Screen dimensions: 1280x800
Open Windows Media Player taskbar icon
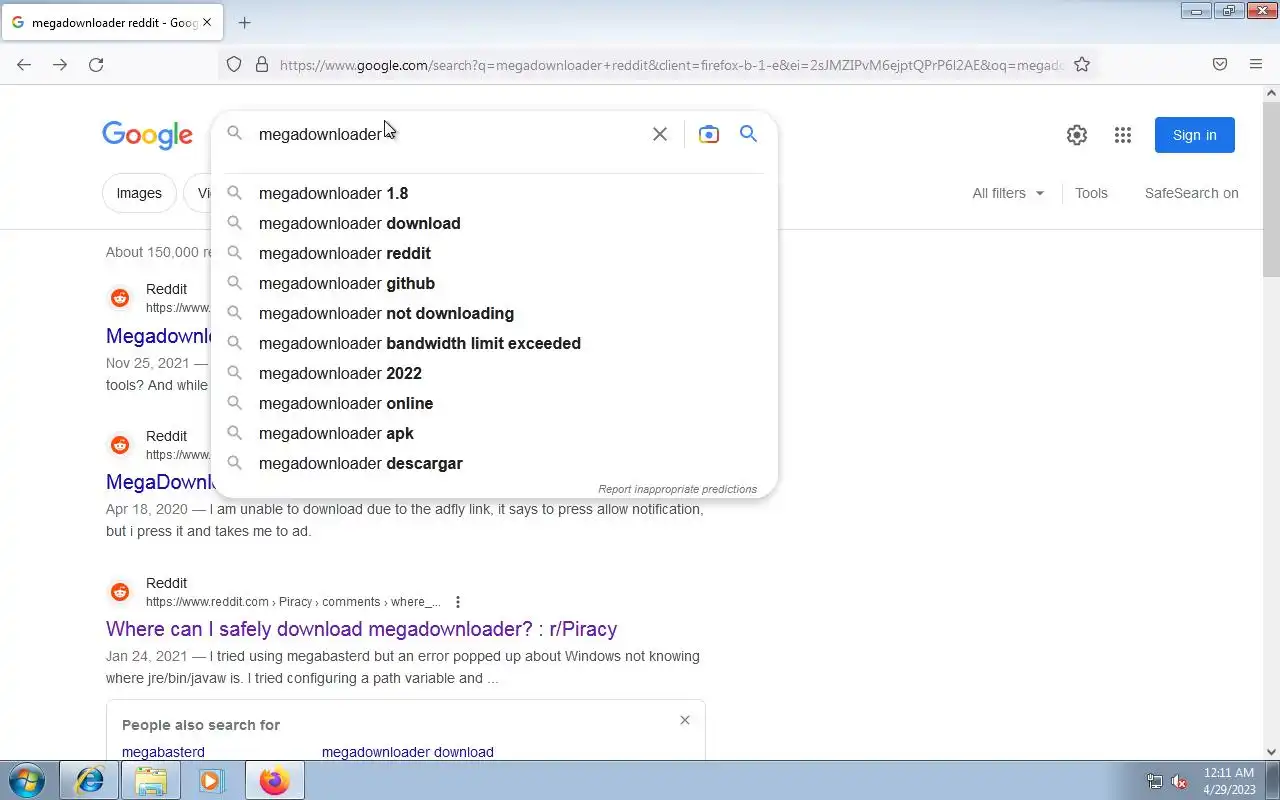click(x=211, y=780)
